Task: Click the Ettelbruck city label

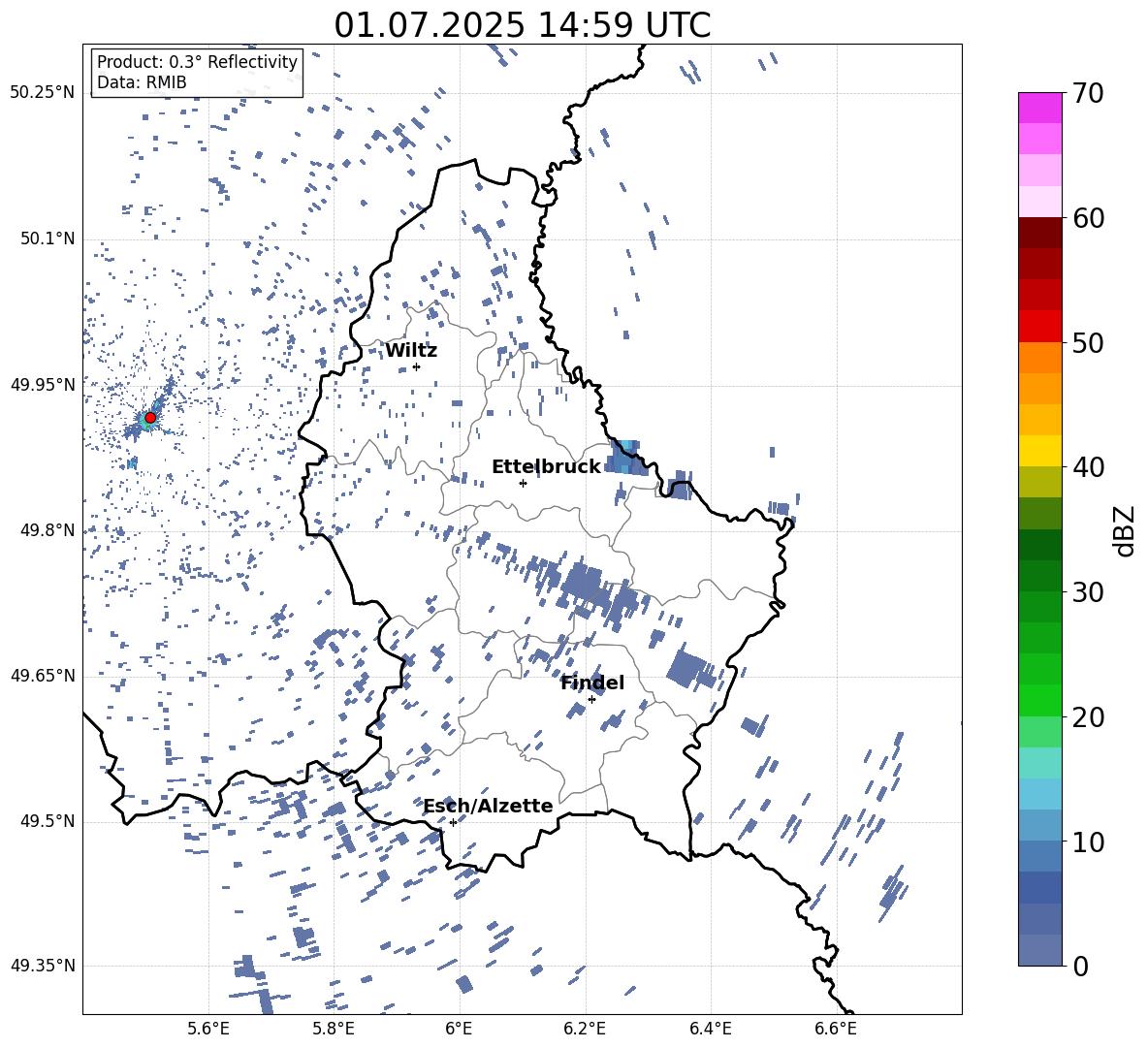Action: 546,467
